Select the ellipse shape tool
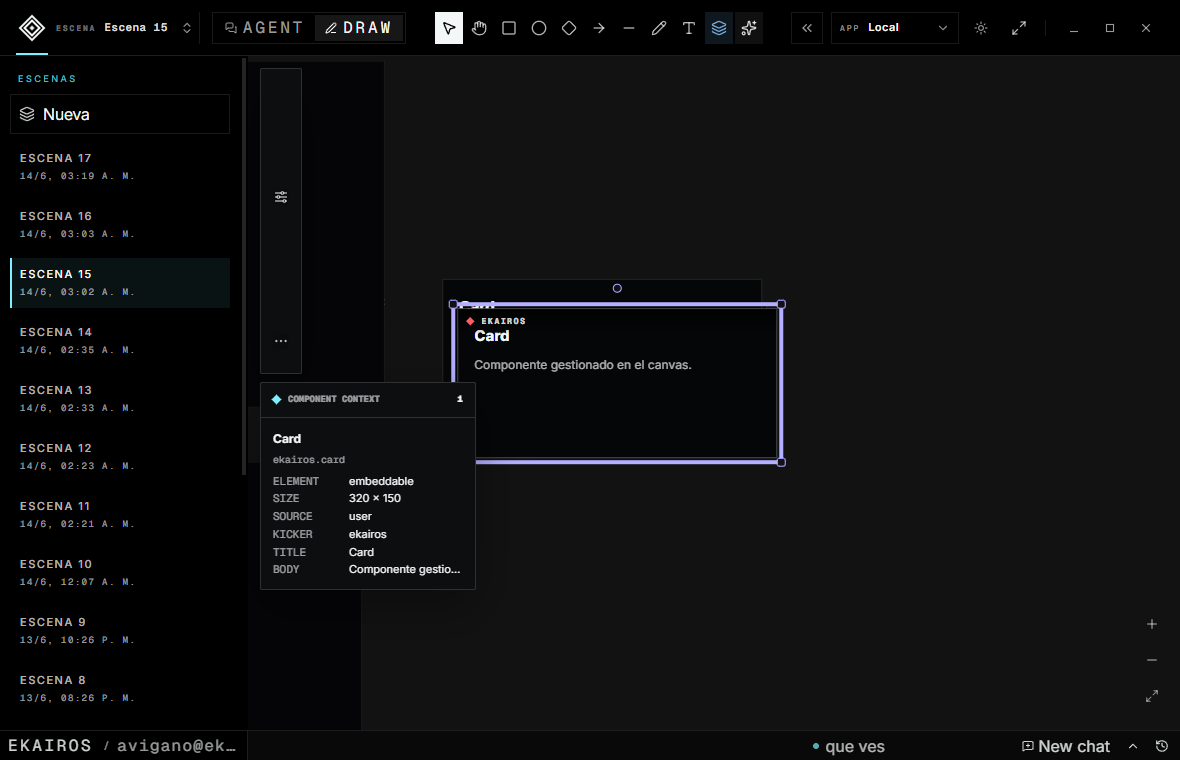 tap(539, 28)
